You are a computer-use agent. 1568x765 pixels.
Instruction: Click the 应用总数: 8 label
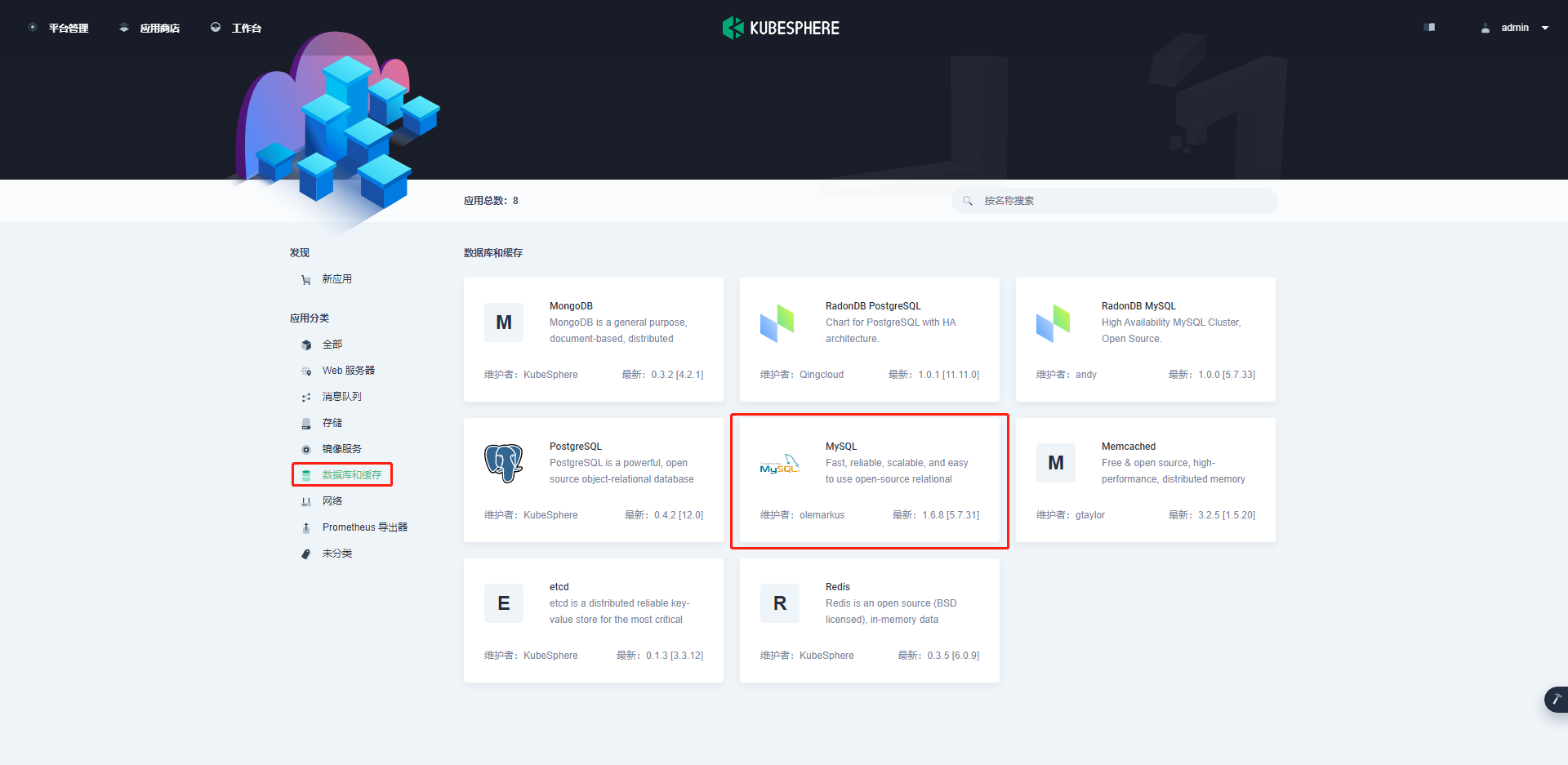(491, 201)
